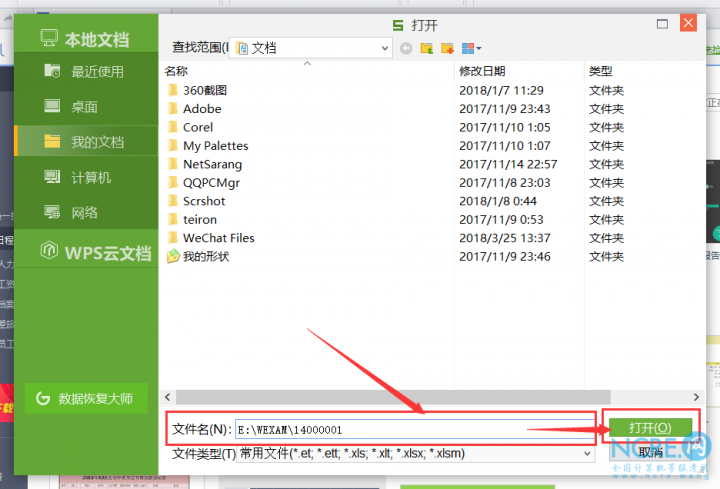Open the 最近使用 (recent) sidebar item
Screen dimensions: 720x489
coord(86,72)
